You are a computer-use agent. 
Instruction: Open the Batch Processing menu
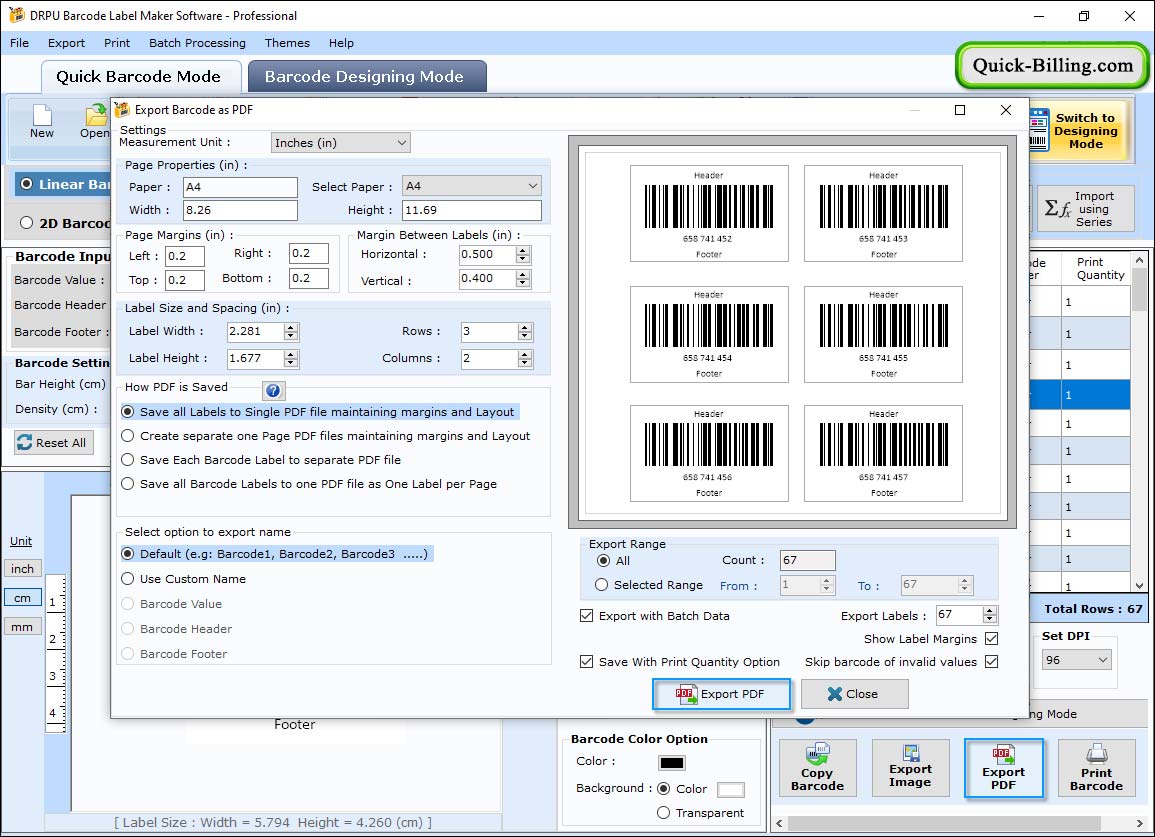click(197, 43)
